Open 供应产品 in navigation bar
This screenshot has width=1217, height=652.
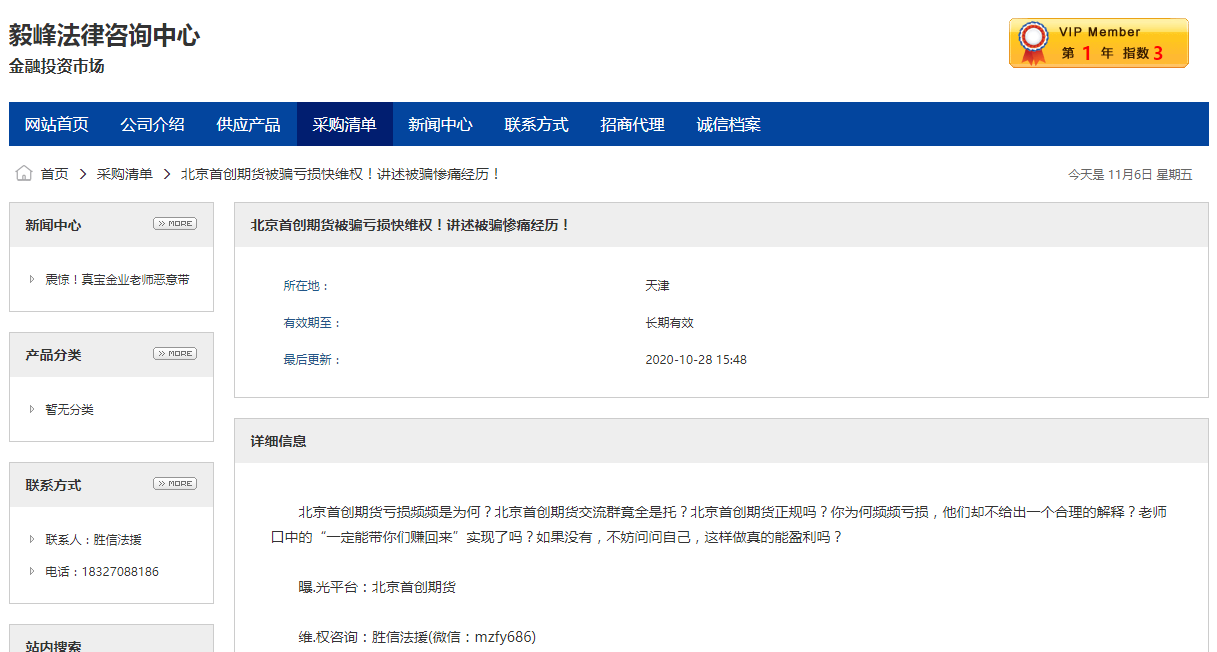pyautogui.click(x=249, y=124)
